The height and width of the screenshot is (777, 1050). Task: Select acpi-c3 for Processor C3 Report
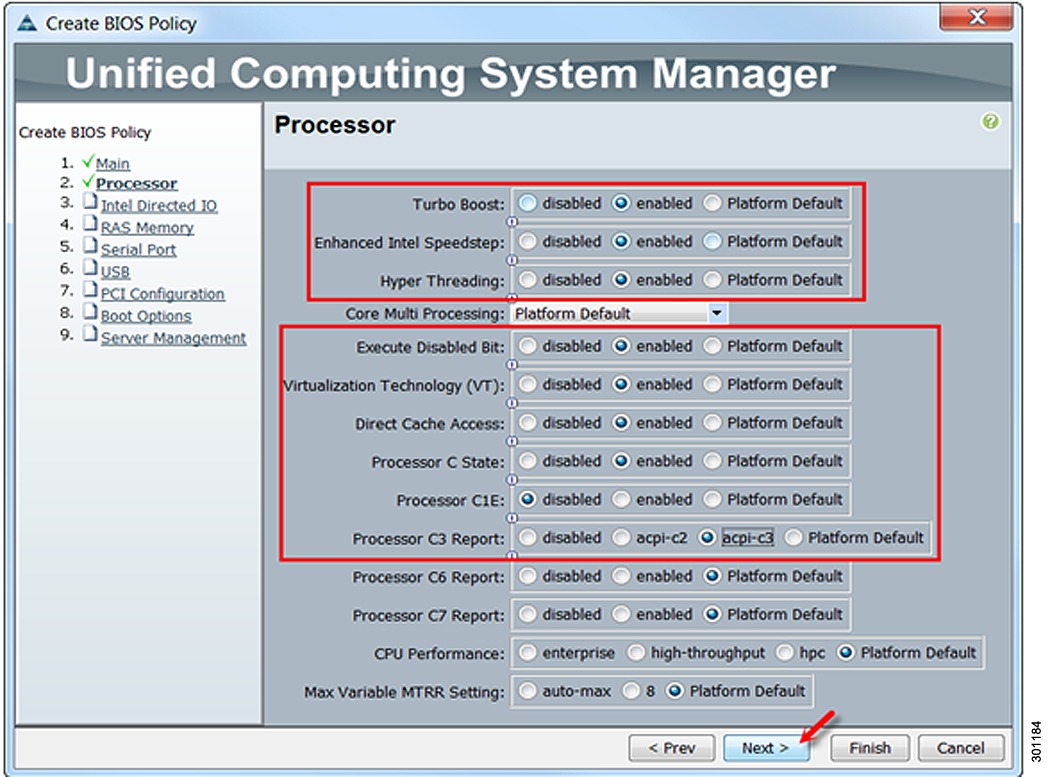coord(707,537)
